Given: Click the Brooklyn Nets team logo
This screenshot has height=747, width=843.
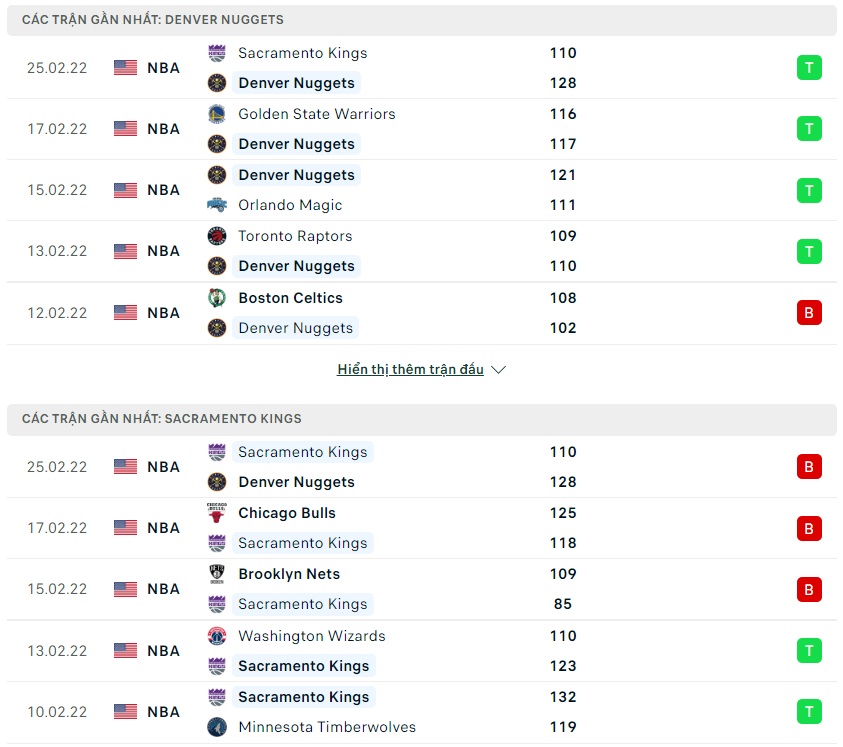Looking at the screenshot, I should tap(217, 574).
